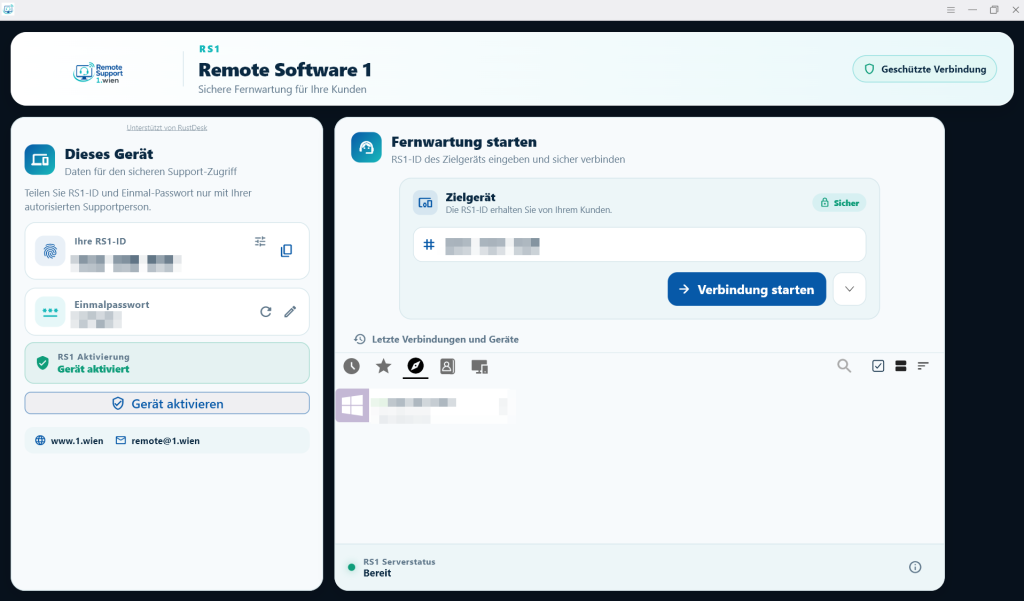Open the www.1.wien link
Image resolution: width=1024 pixels, height=601 pixels.
click(x=77, y=441)
